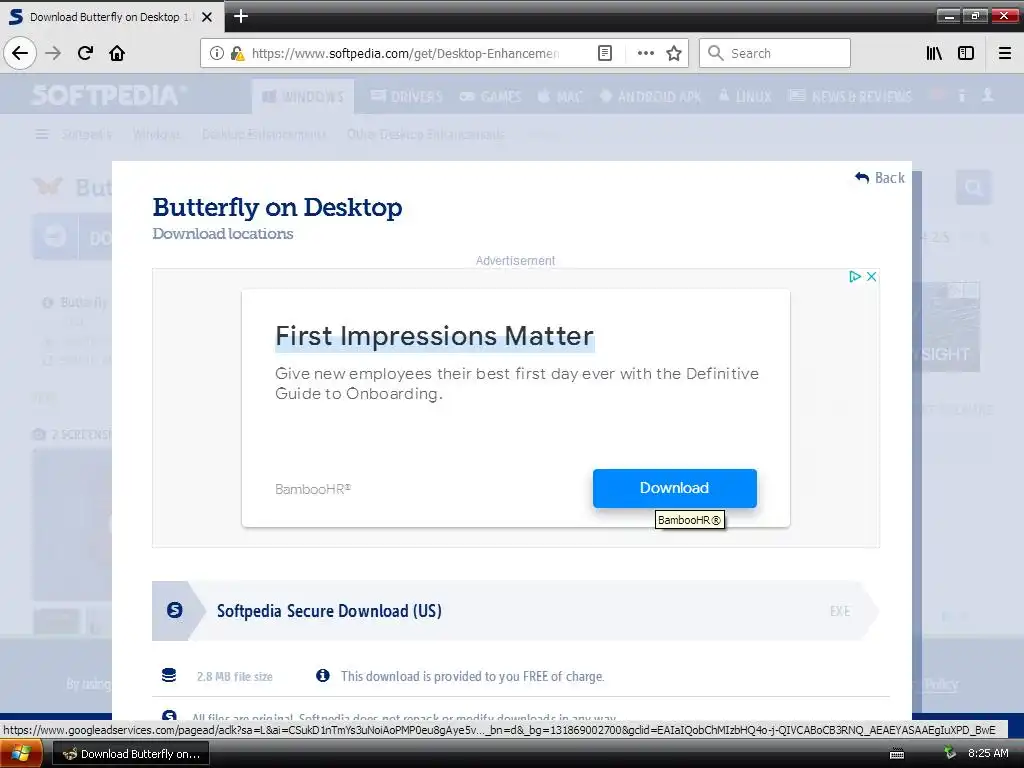Open NEWS & REVIEWS section on Softpedia
Image resolution: width=1024 pixels, height=768 pixels.
850,97
